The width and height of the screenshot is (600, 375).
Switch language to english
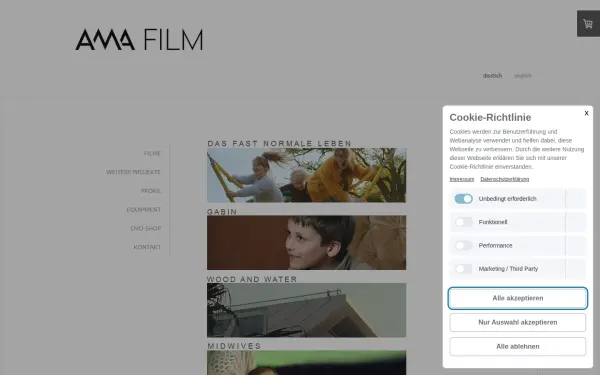coord(523,76)
